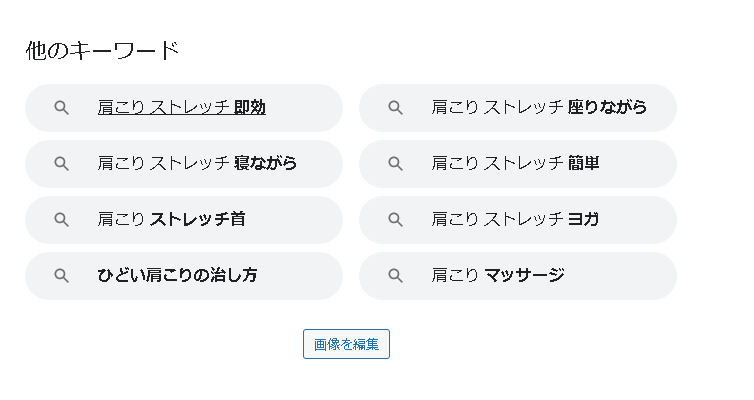
Task: Select the 肩こり ストレッチ ヨガ keyword text
Action: click(x=515, y=219)
